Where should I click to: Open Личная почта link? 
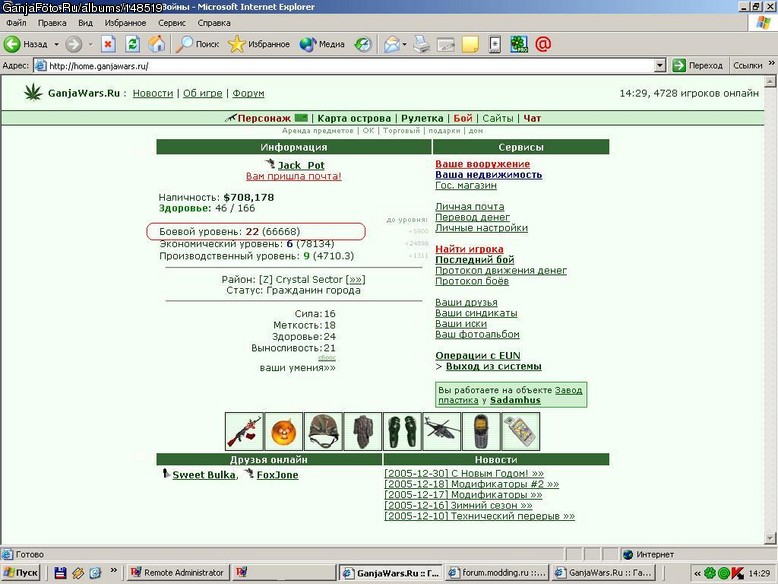[x=469, y=206]
